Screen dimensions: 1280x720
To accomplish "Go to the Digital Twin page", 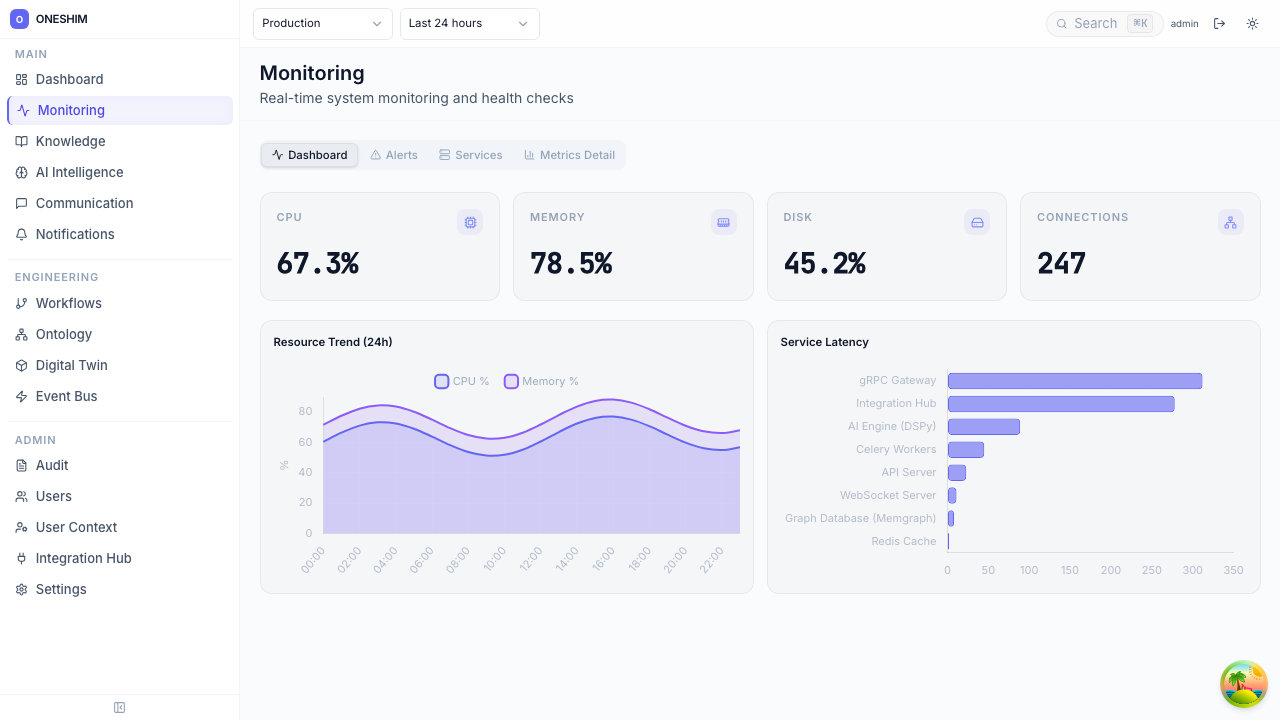I will click(72, 365).
